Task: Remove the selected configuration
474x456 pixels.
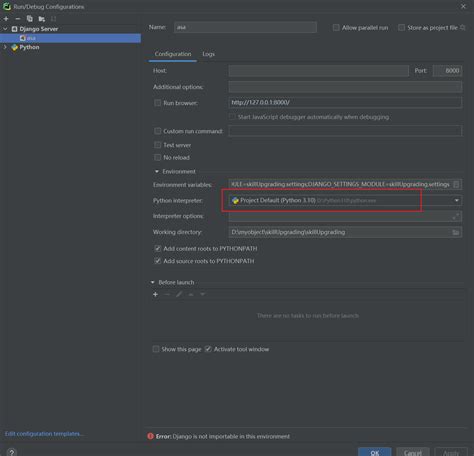Action: (x=18, y=19)
